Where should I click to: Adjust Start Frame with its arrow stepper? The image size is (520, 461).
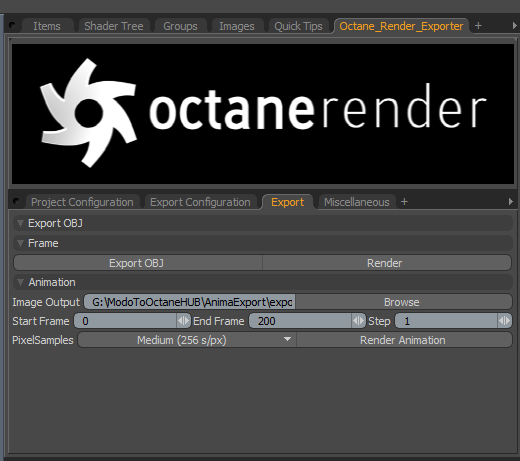point(183,321)
